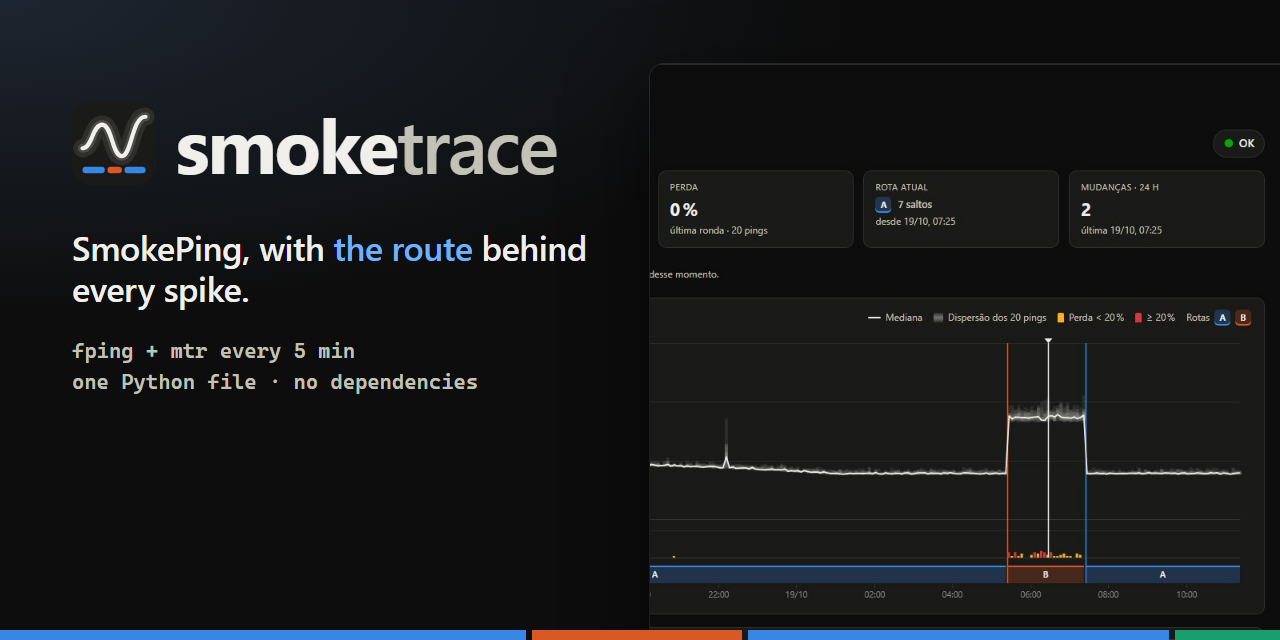Select the PERDA 0 % stats card
Screen dimensions: 1280x640
[x=755, y=209]
